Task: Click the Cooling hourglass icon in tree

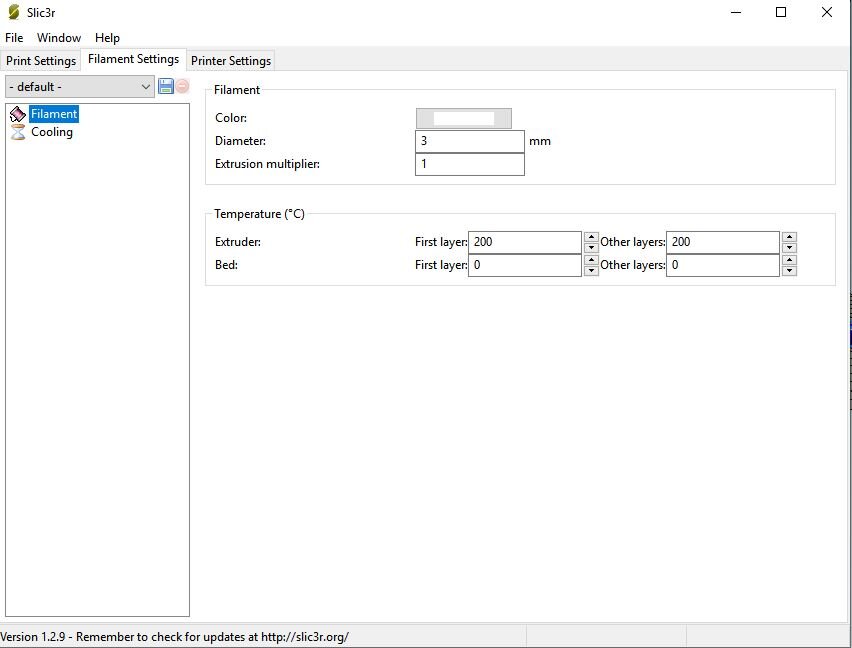Action: click(18, 132)
